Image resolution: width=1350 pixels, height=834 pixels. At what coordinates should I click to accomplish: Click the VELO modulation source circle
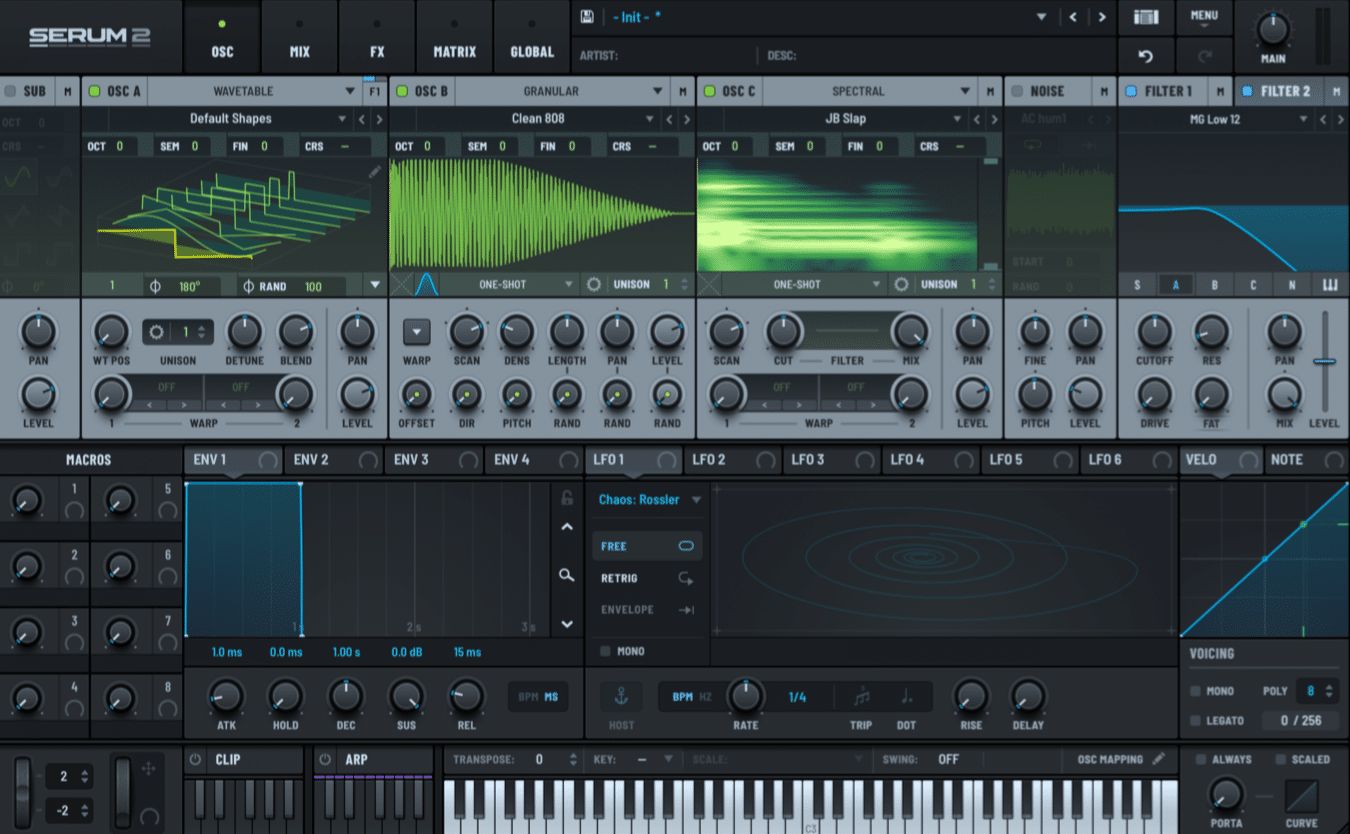coord(1248,460)
